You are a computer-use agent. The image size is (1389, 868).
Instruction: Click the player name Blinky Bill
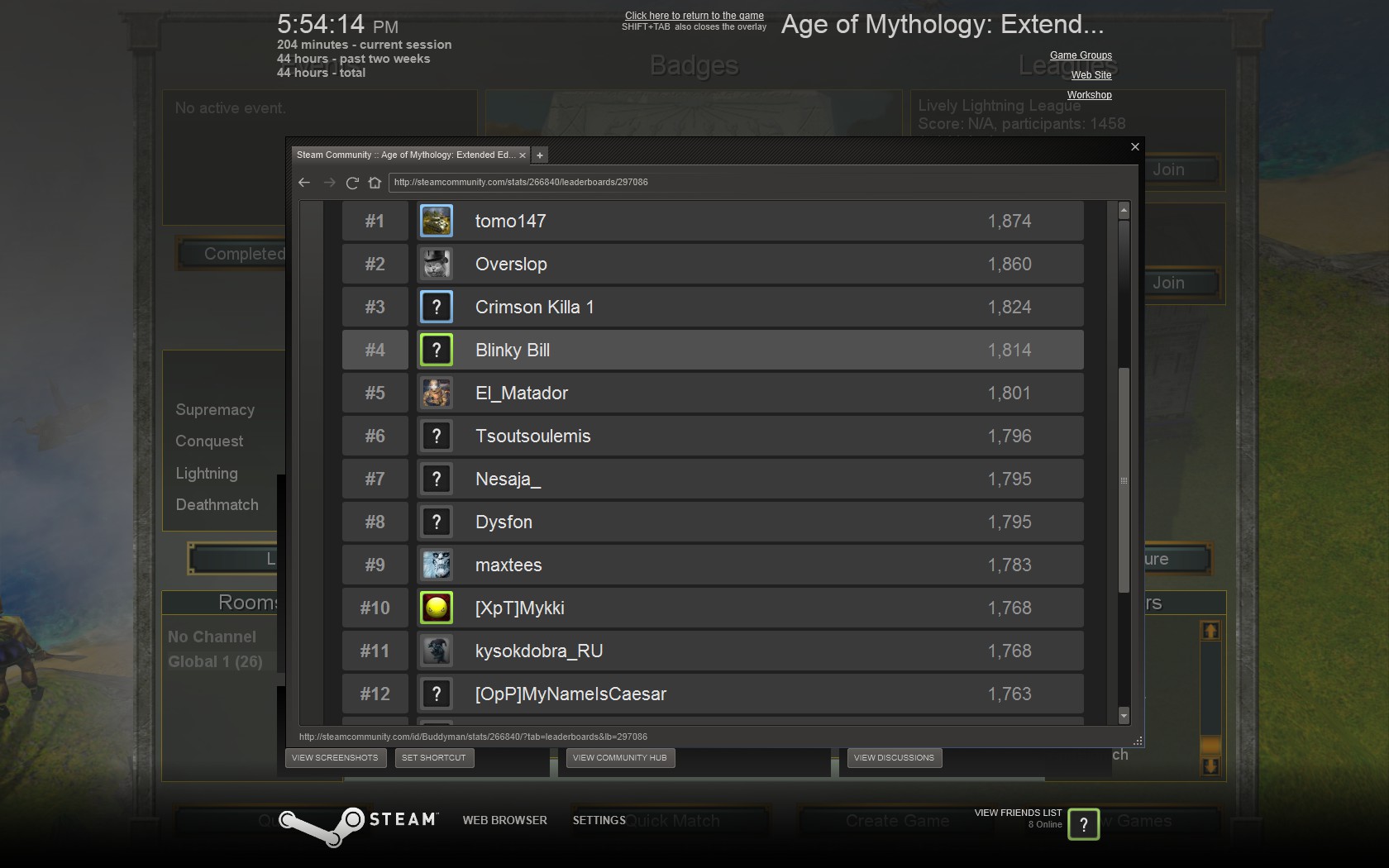tap(513, 350)
